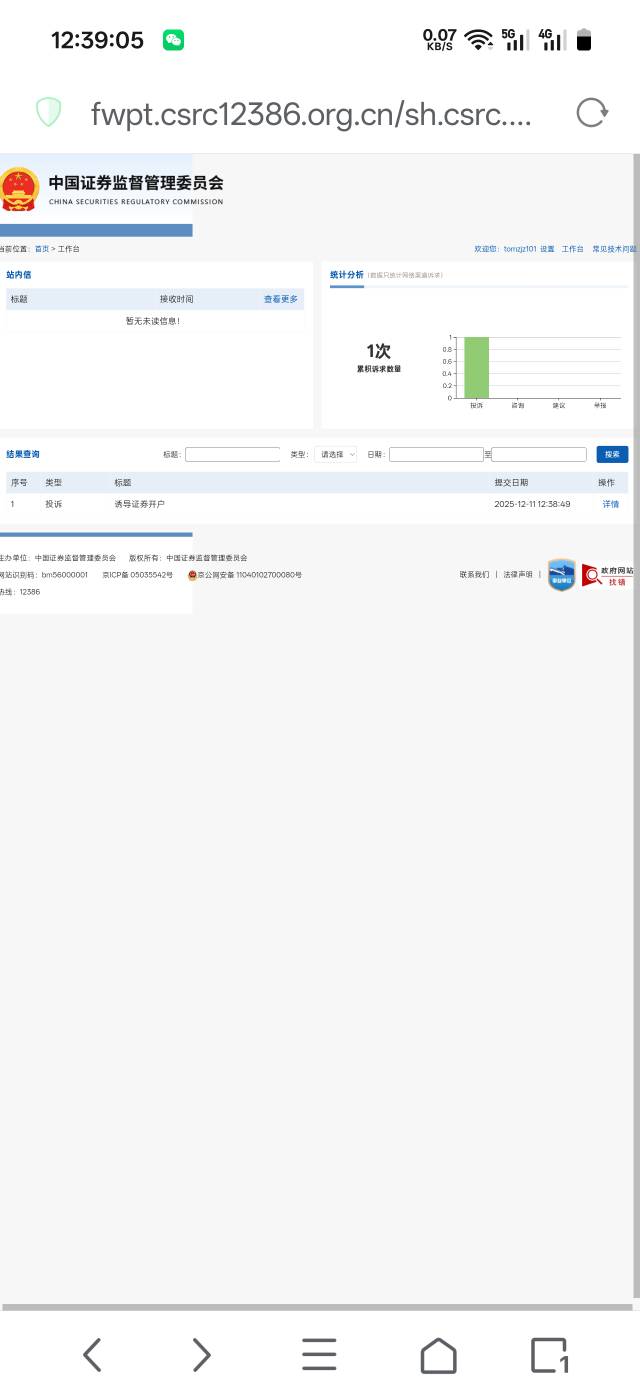Click the 1次 cumulative request count
Image resolution: width=640 pixels, height=1400 pixels.
(378, 351)
